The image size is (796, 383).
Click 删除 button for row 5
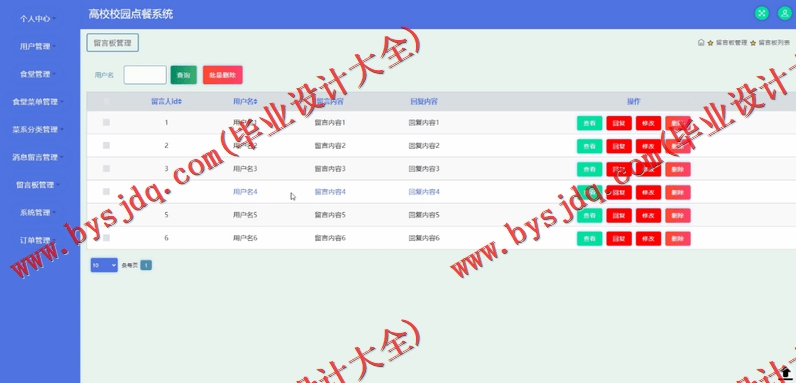point(678,215)
